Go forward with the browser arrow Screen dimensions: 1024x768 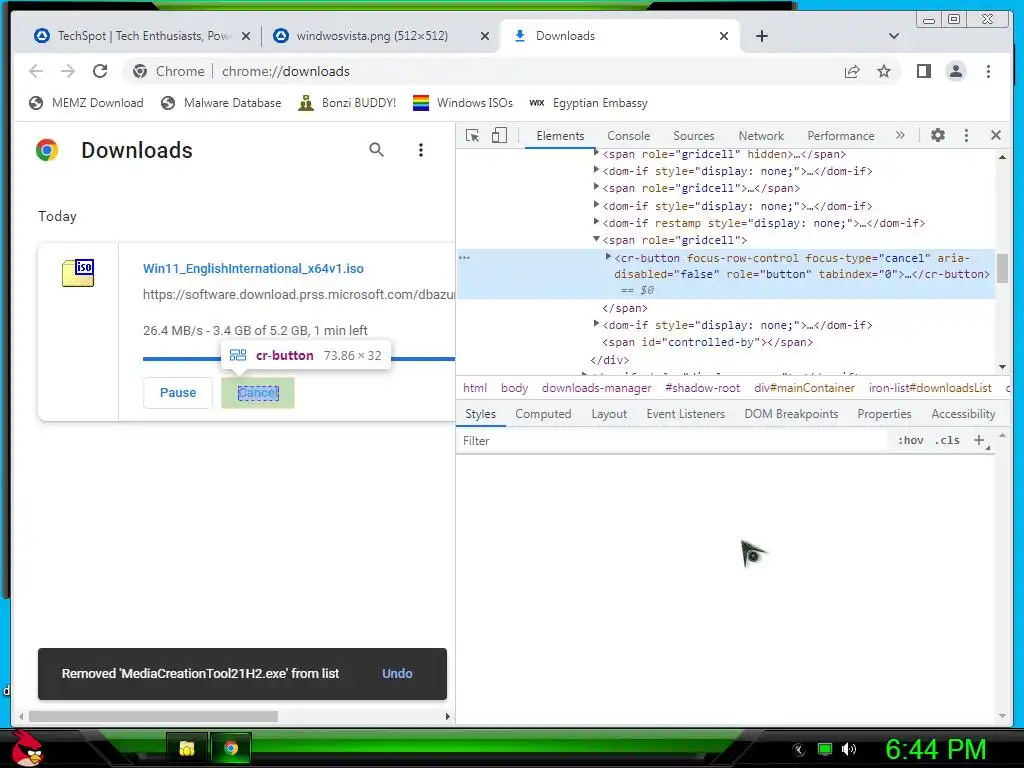(68, 71)
